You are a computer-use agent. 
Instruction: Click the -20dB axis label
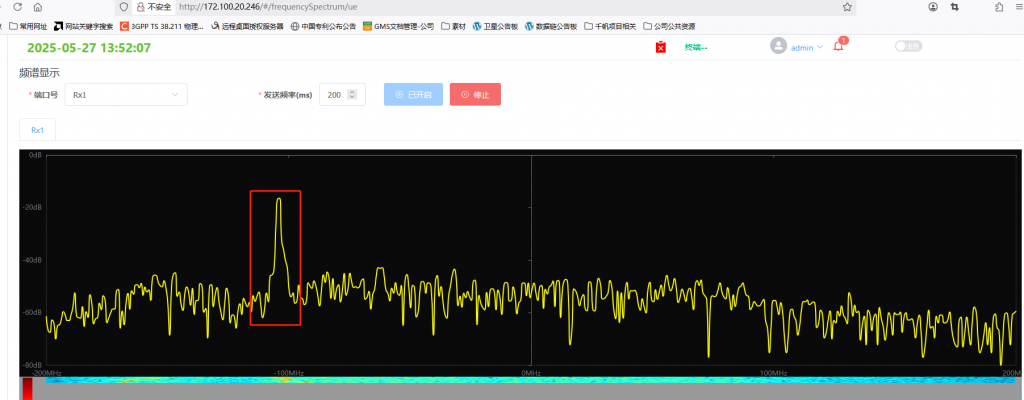point(34,208)
